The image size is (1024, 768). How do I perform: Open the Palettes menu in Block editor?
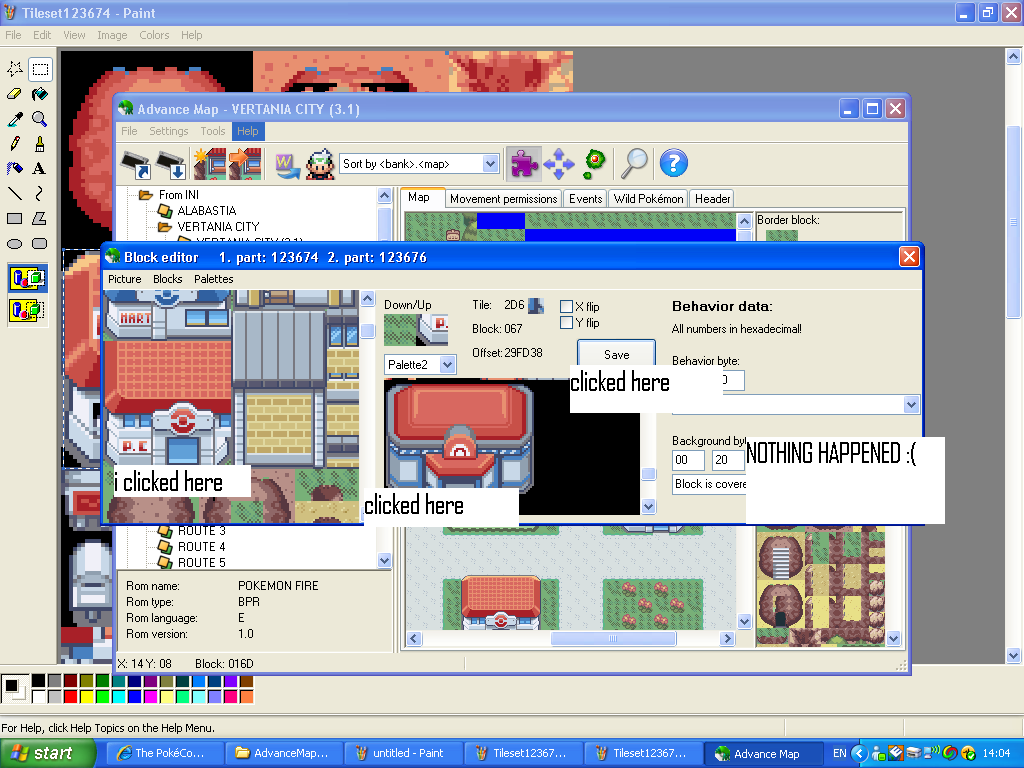pyautogui.click(x=213, y=279)
